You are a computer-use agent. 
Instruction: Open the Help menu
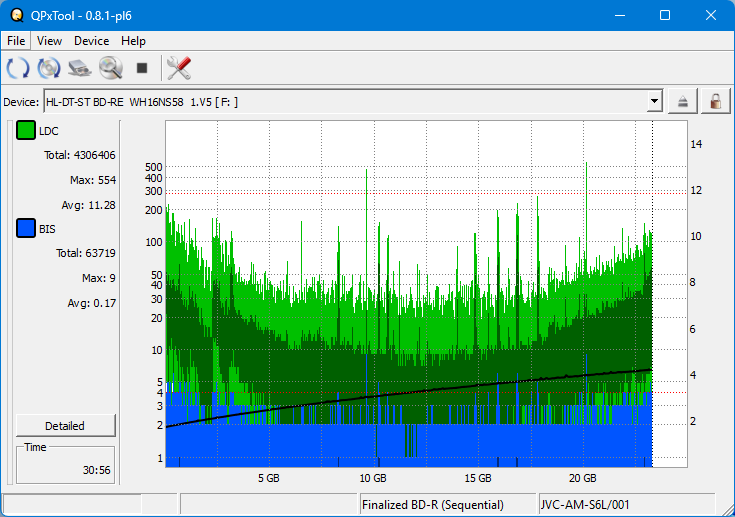point(133,41)
